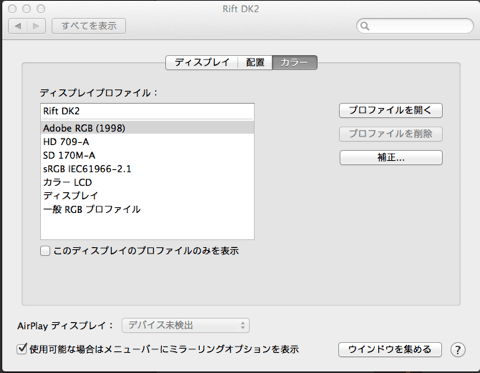480x373 pixels.
Task: Open help with the question mark button
Action: point(458,350)
